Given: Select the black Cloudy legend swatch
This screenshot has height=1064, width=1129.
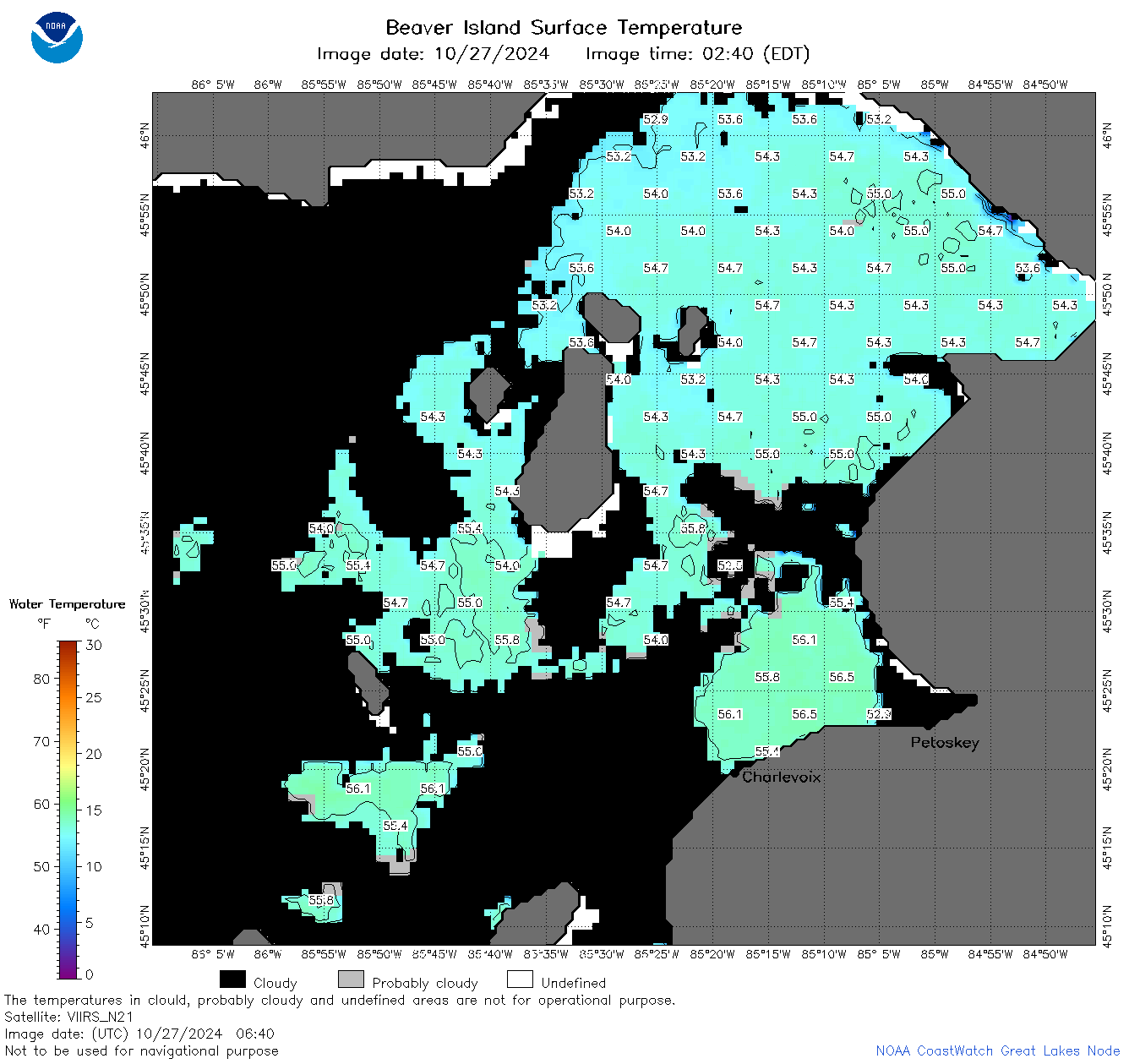Looking at the screenshot, I should tap(232, 979).
